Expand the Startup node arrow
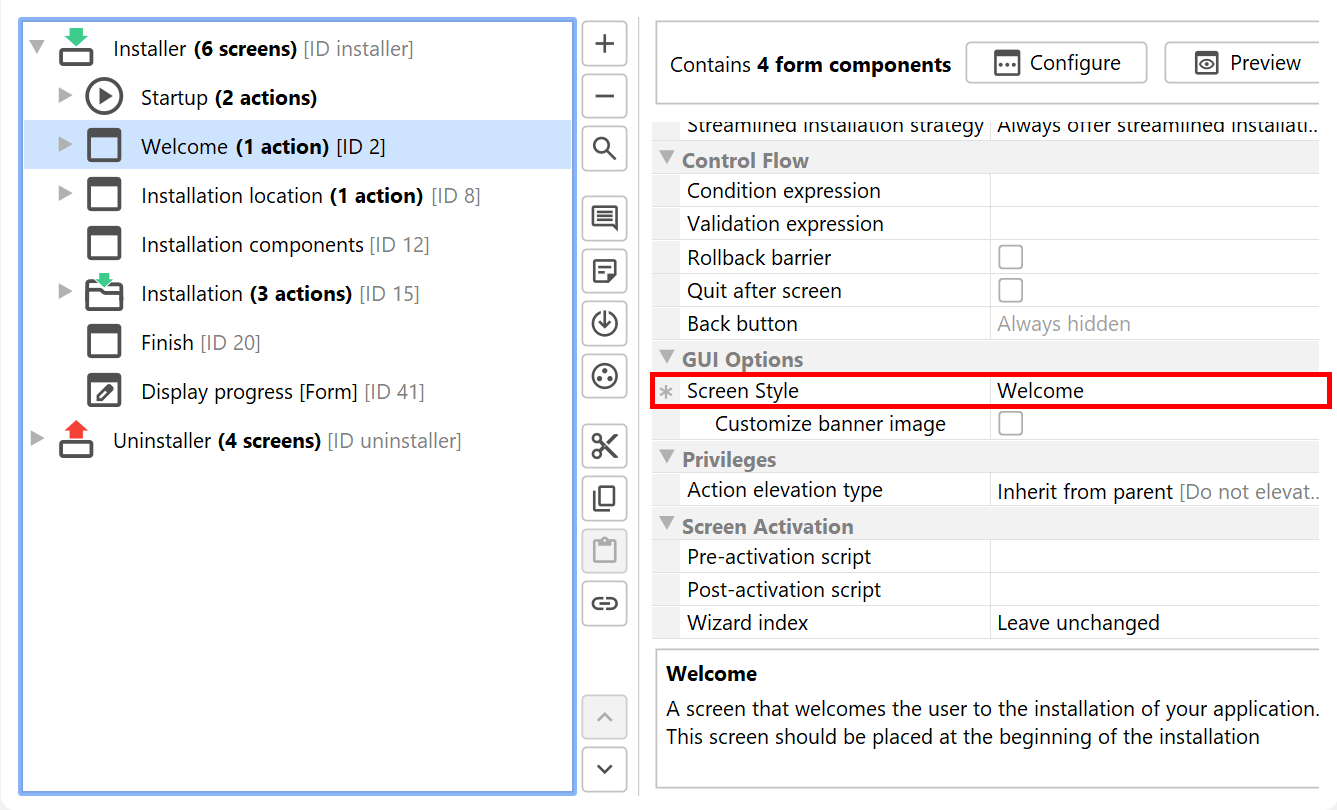1337x810 pixels. 65,96
